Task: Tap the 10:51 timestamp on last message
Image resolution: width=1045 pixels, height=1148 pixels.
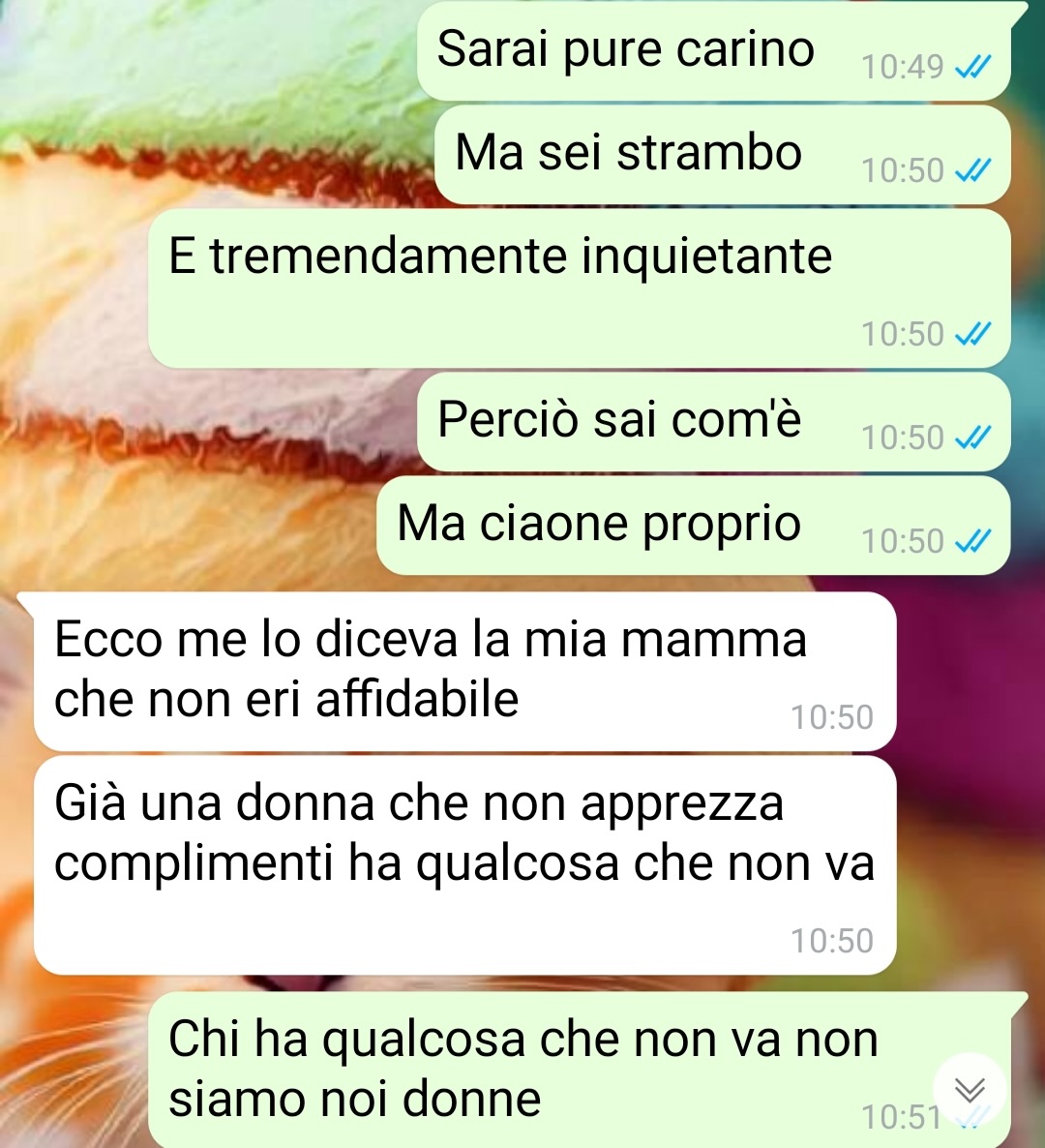Action: click(x=901, y=1118)
